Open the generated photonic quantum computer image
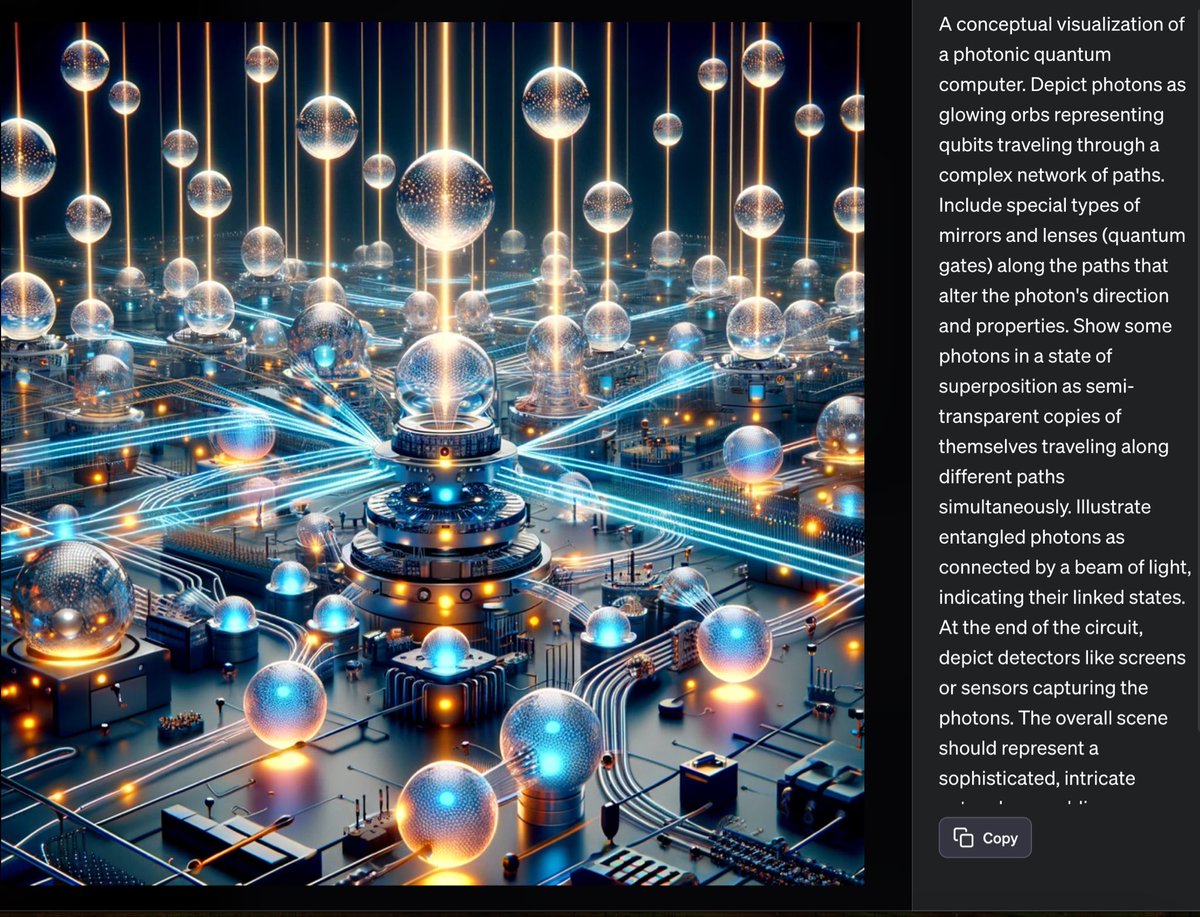Screen dimensions: 1200x917 coord(432,453)
